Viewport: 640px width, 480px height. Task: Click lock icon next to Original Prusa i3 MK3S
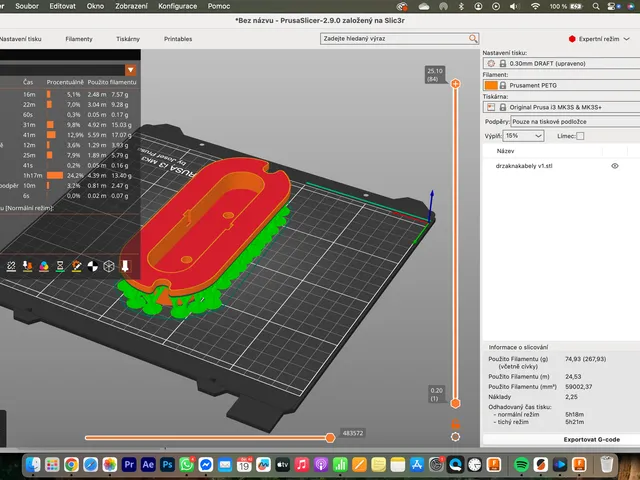coord(503,107)
